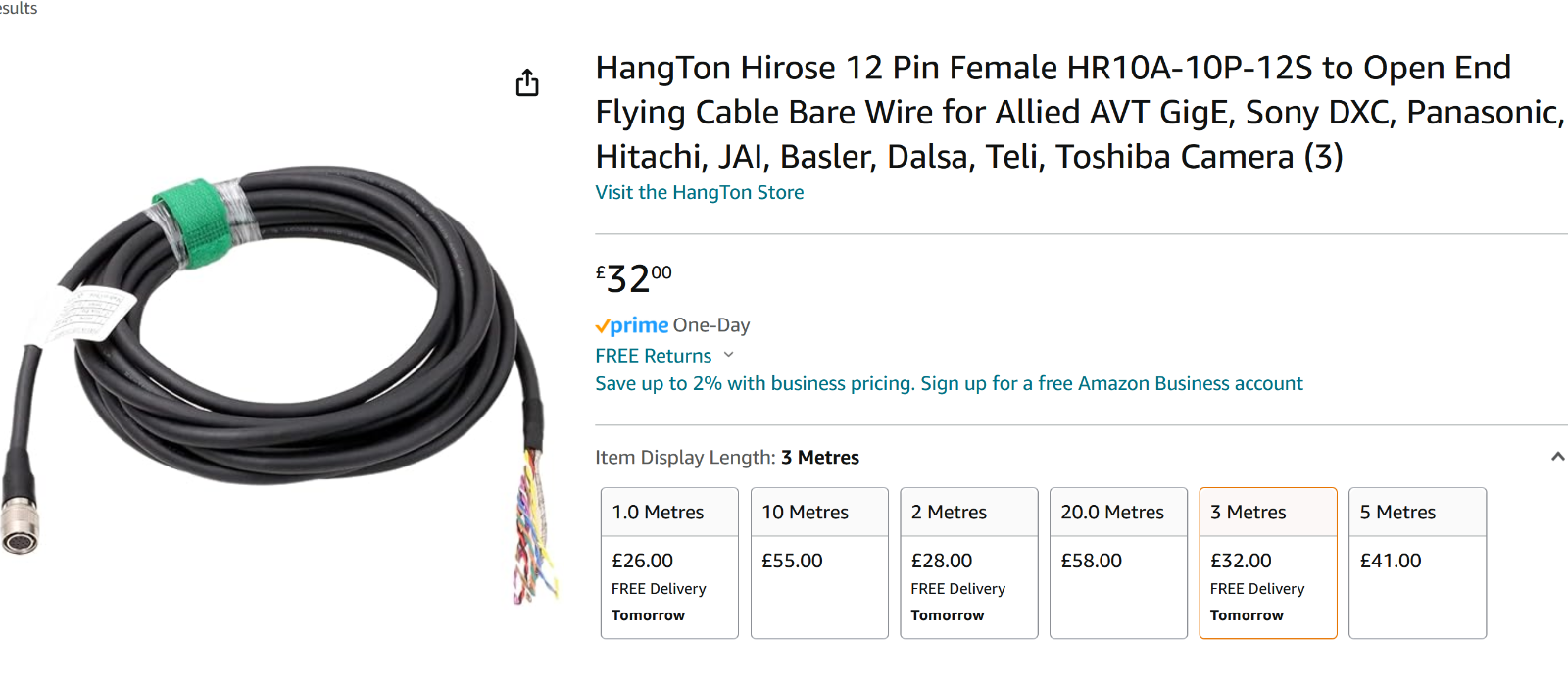Click FREE Delivery Tomorrow under 3 Metres

1257,601
